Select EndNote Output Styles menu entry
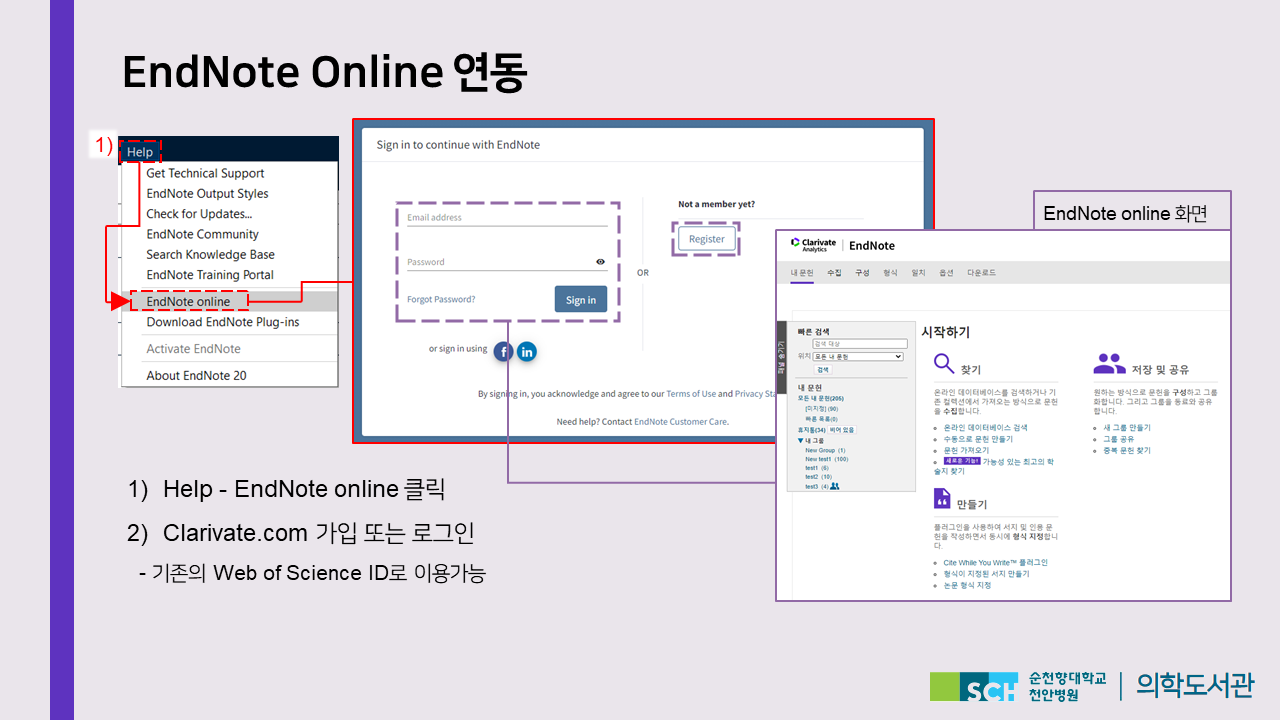 (x=207, y=193)
